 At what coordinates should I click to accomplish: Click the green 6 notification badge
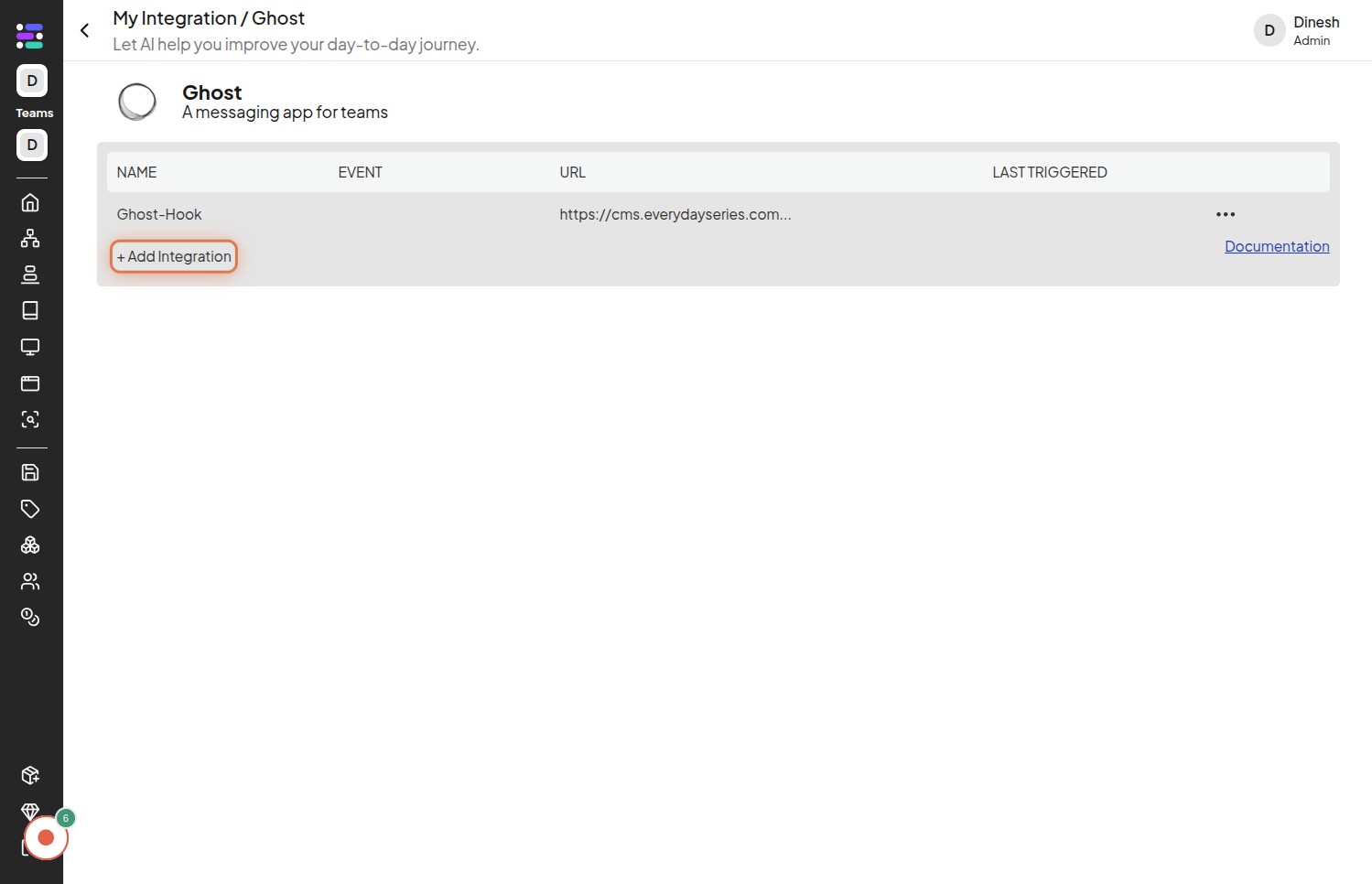click(65, 818)
